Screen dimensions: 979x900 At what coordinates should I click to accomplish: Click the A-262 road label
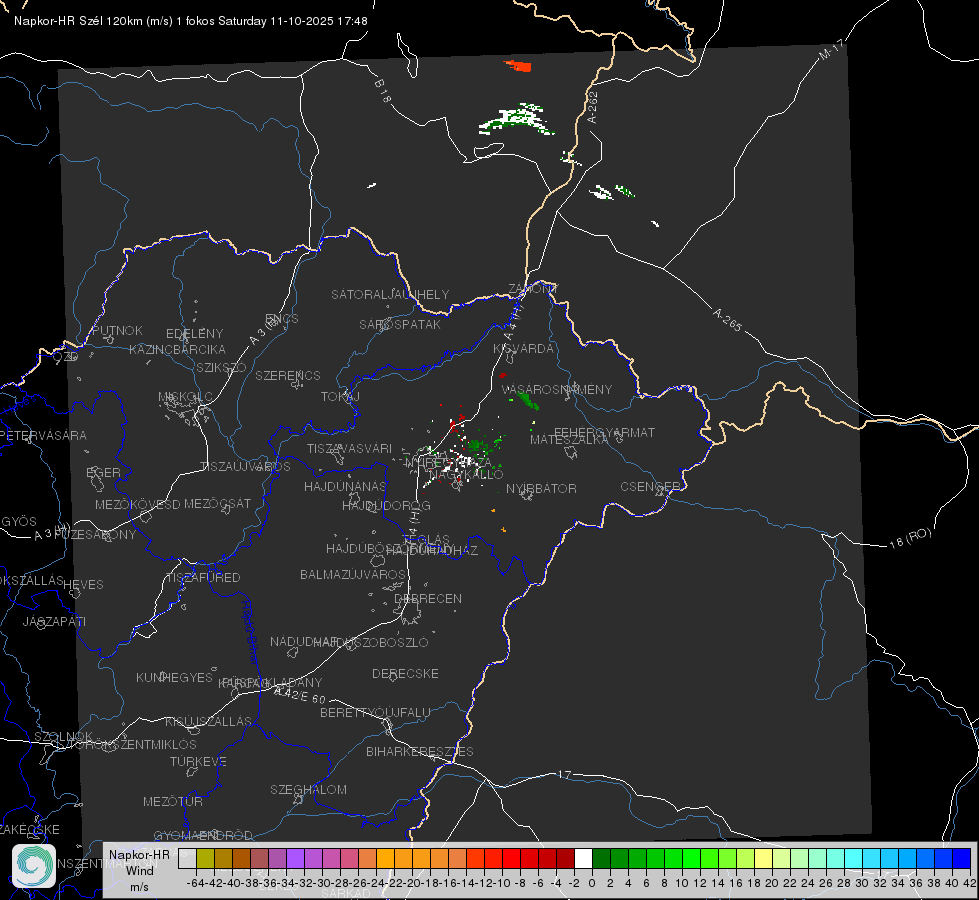[x=593, y=107]
